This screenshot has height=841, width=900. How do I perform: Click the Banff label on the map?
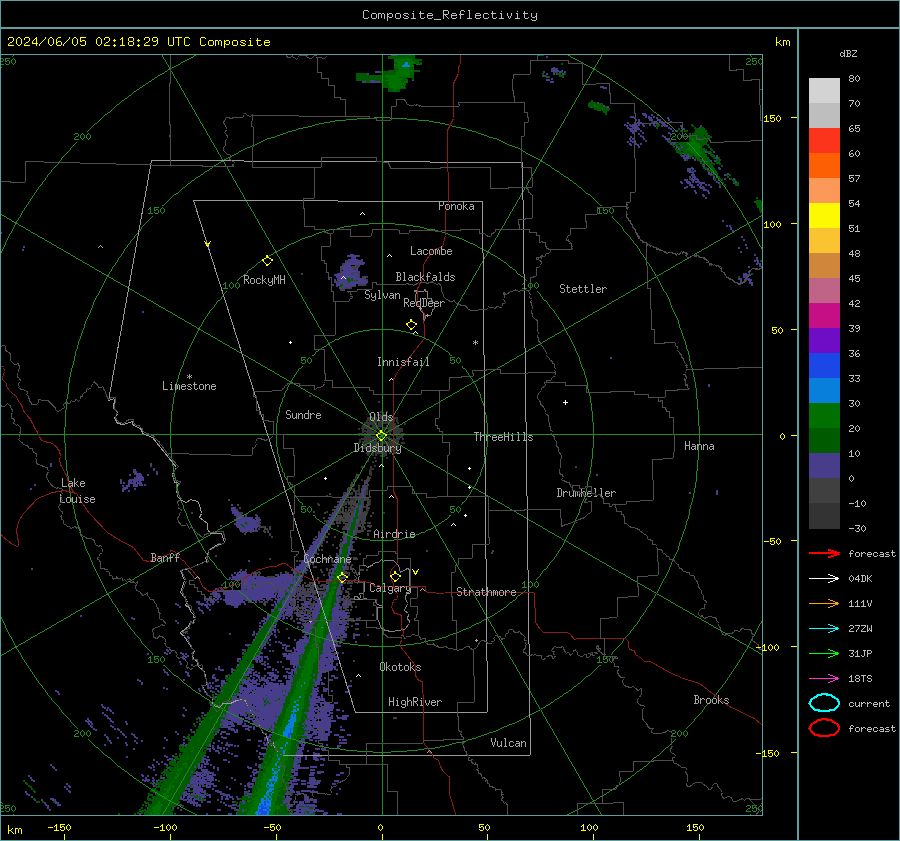(x=165, y=557)
